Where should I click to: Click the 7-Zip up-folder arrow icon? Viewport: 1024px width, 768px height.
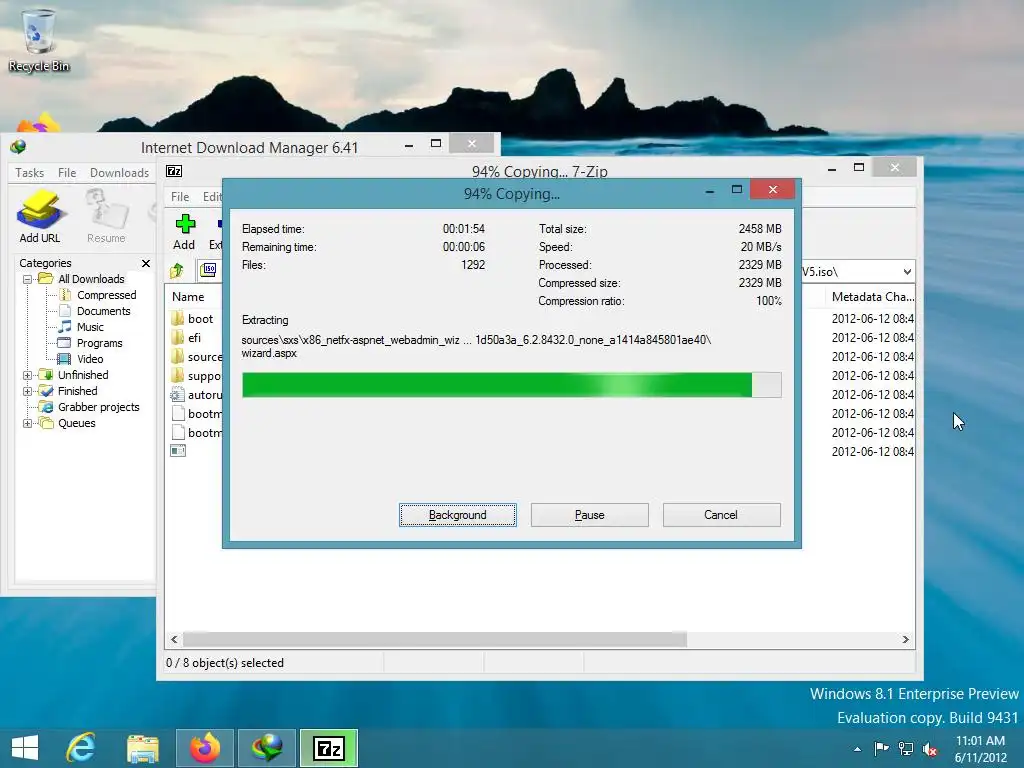tap(176, 270)
